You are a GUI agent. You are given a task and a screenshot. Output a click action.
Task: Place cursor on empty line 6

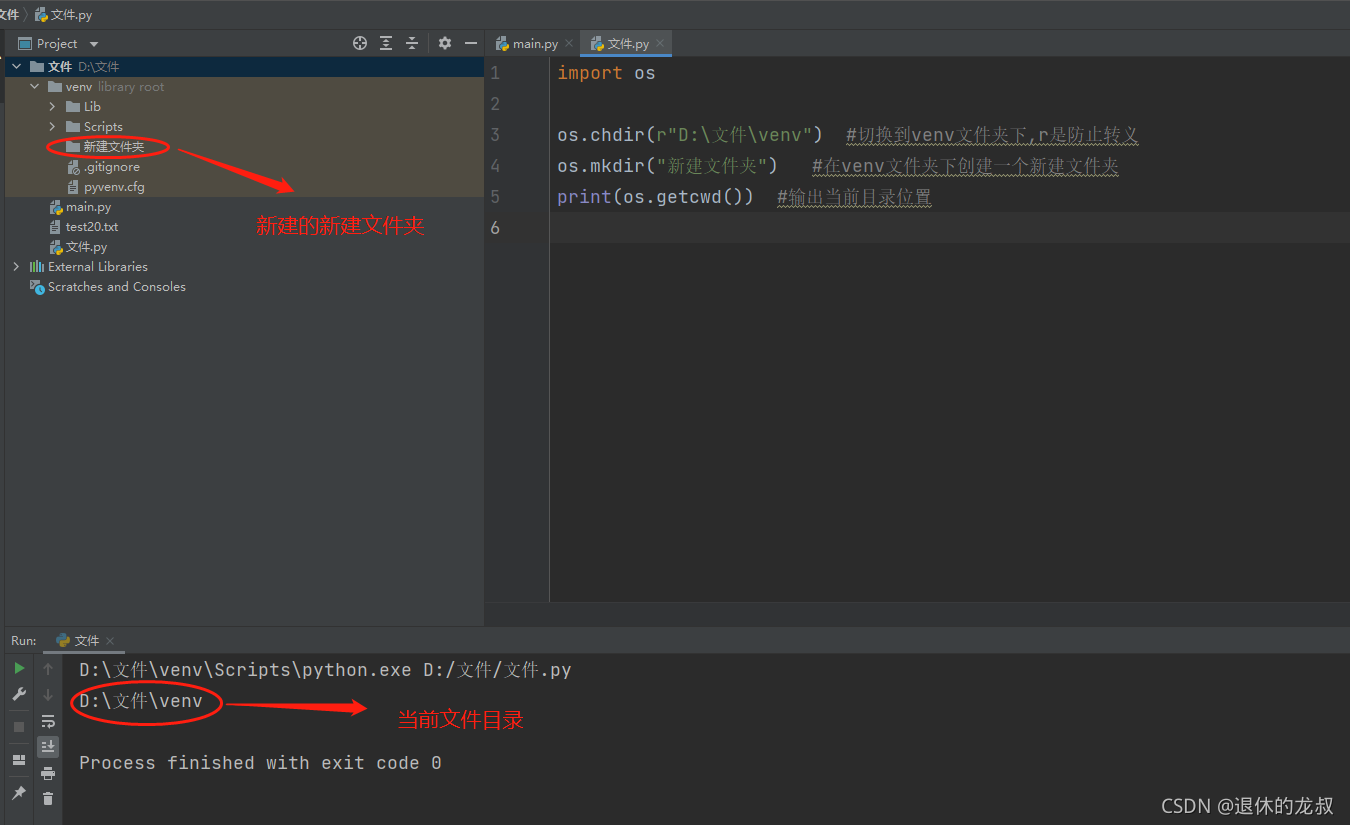click(x=948, y=228)
